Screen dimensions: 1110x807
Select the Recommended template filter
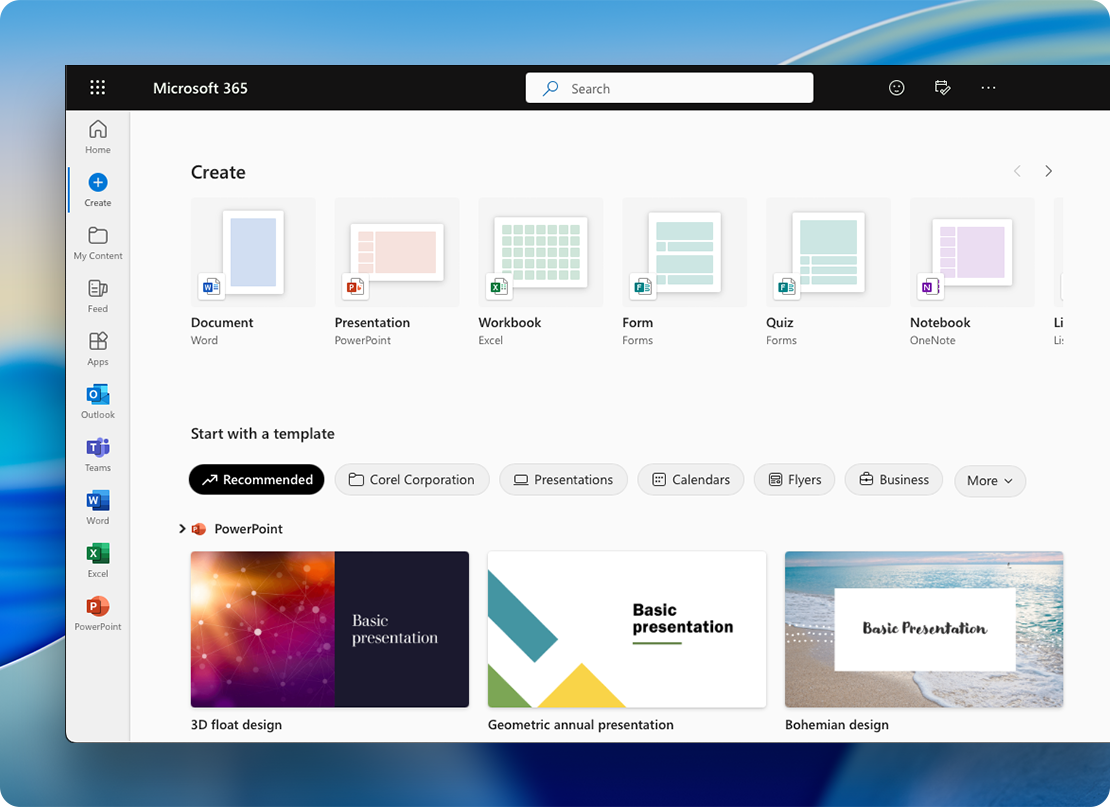point(257,480)
